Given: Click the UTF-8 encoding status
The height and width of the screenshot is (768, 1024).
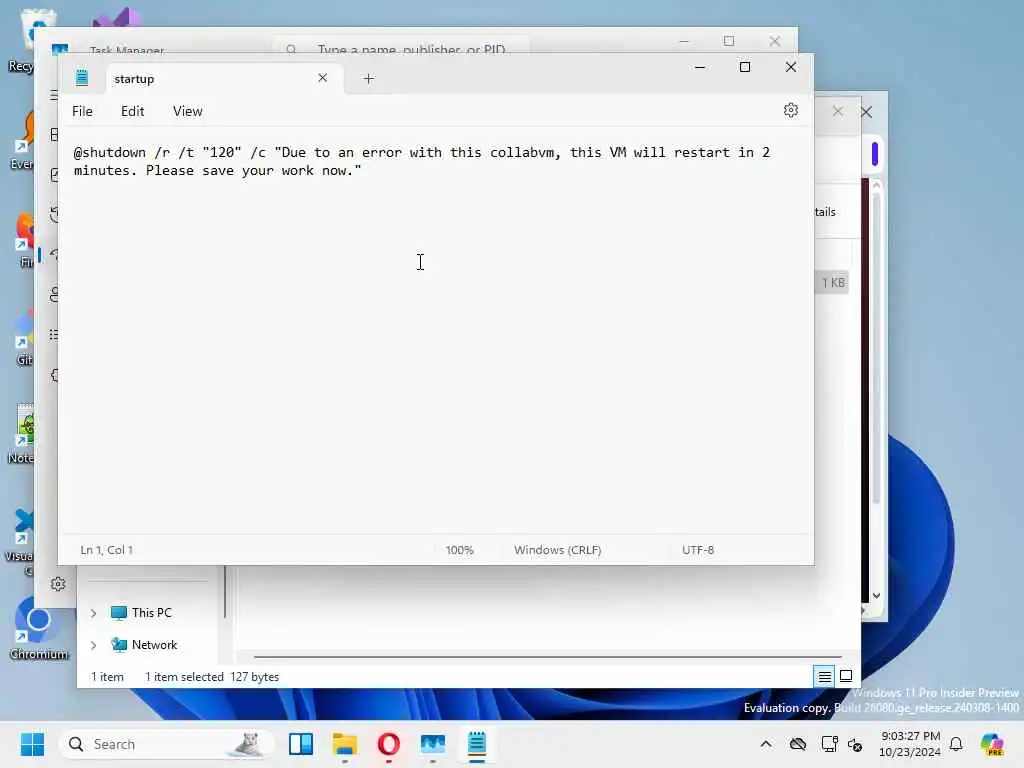Looking at the screenshot, I should (697, 550).
